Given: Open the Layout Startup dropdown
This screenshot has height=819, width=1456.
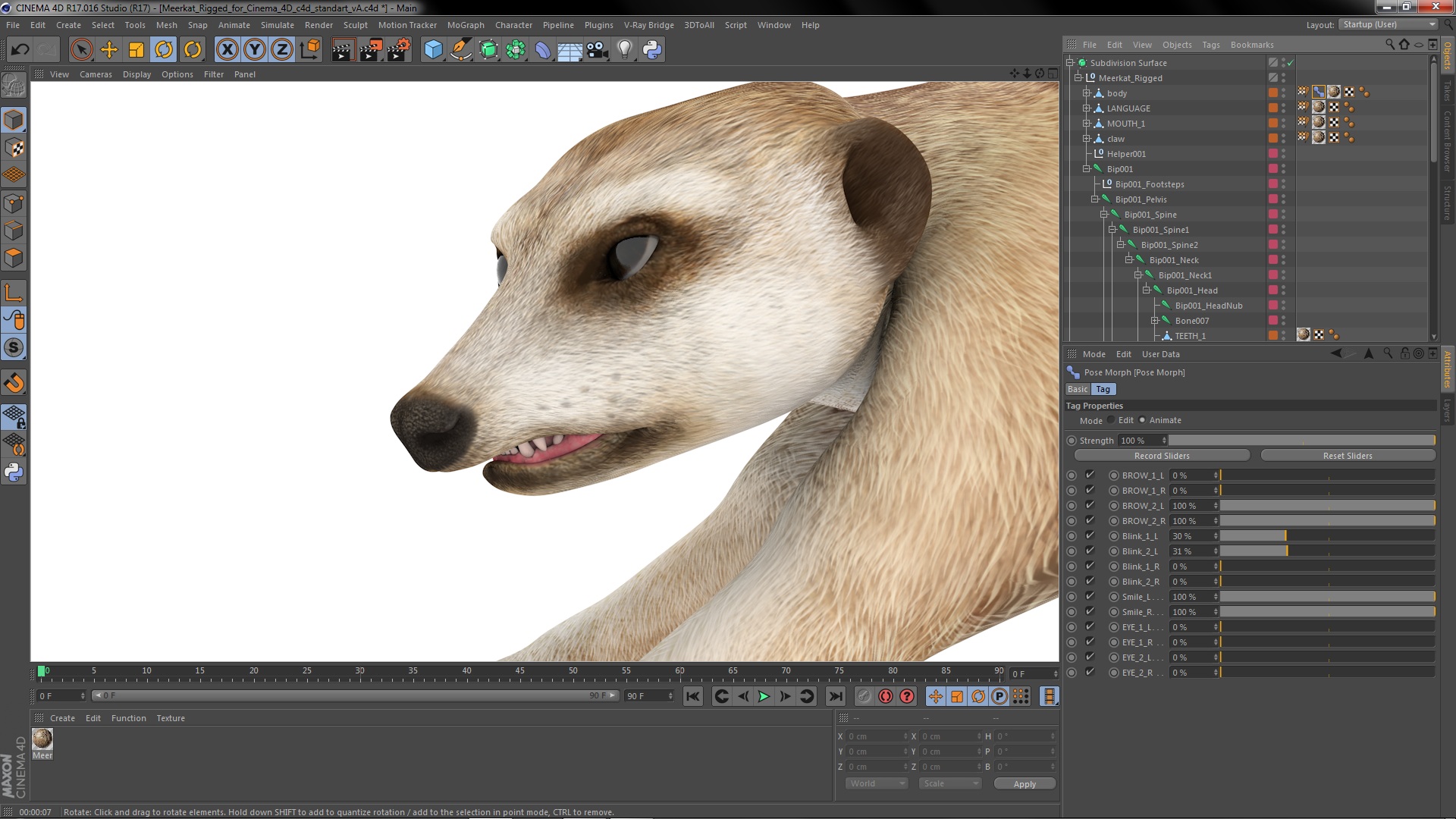Looking at the screenshot, I should 1388,25.
